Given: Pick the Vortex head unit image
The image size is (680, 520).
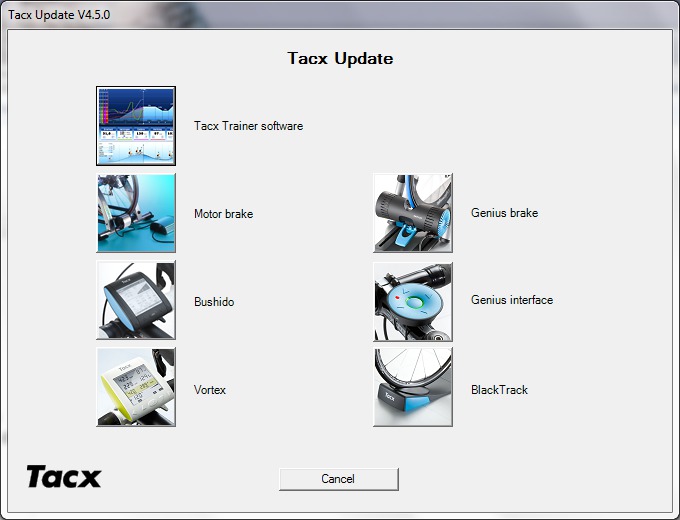Looking at the screenshot, I should click(x=136, y=387).
